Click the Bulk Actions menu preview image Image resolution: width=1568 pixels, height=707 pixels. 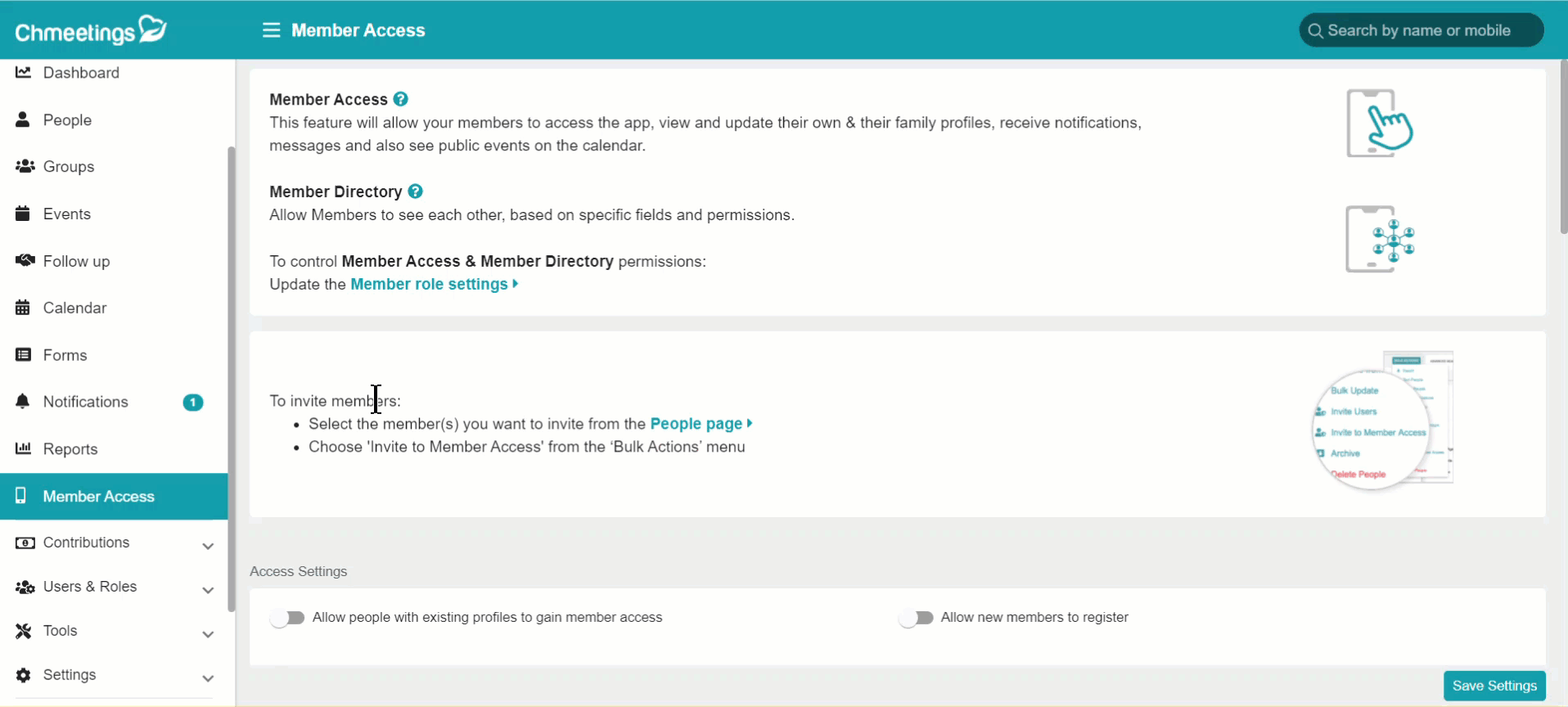pos(1382,420)
